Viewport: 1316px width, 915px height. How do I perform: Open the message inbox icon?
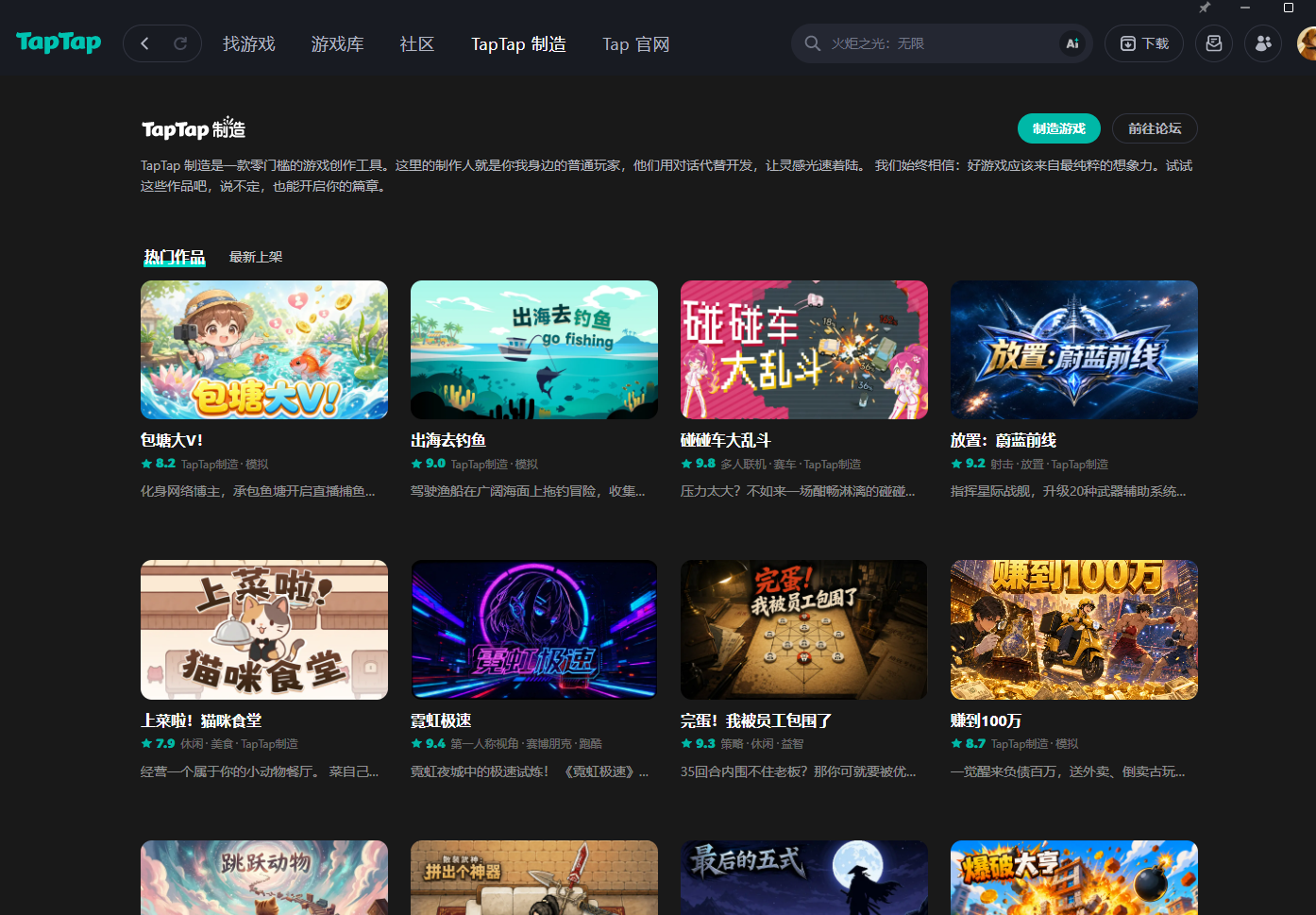(x=1214, y=43)
